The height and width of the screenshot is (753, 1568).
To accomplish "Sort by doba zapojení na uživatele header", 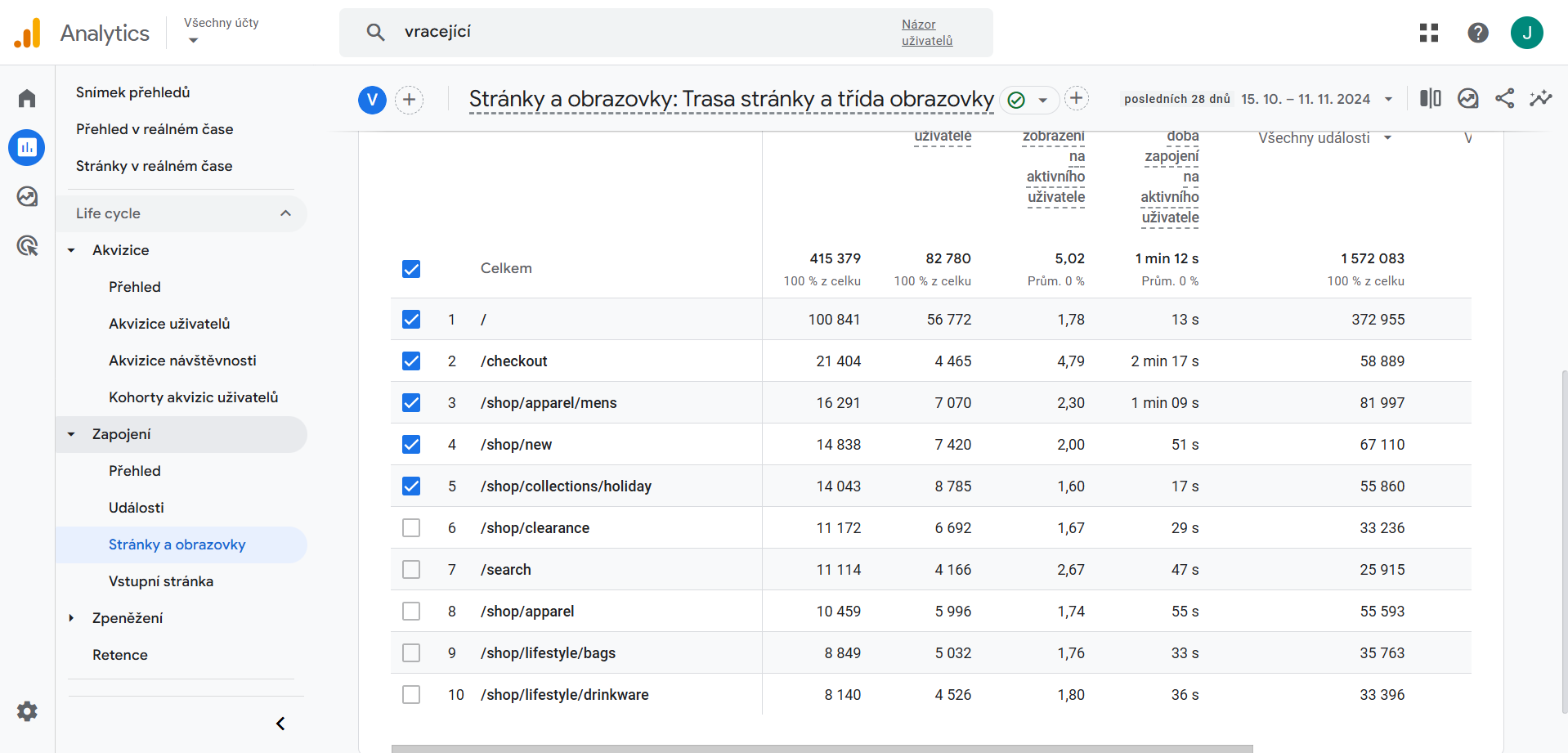I will point(1171,177).
